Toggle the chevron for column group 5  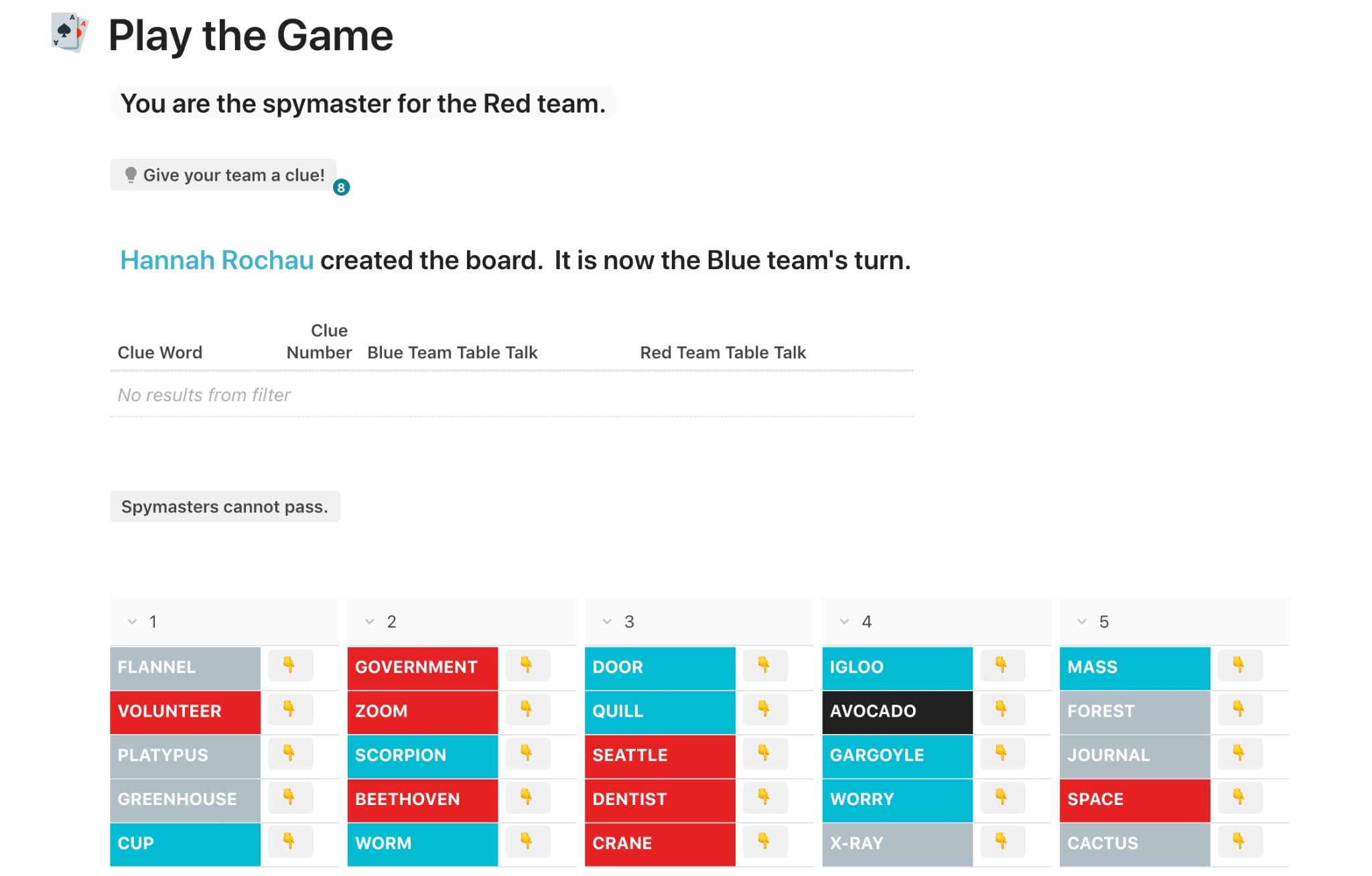tap(1082, 622)
